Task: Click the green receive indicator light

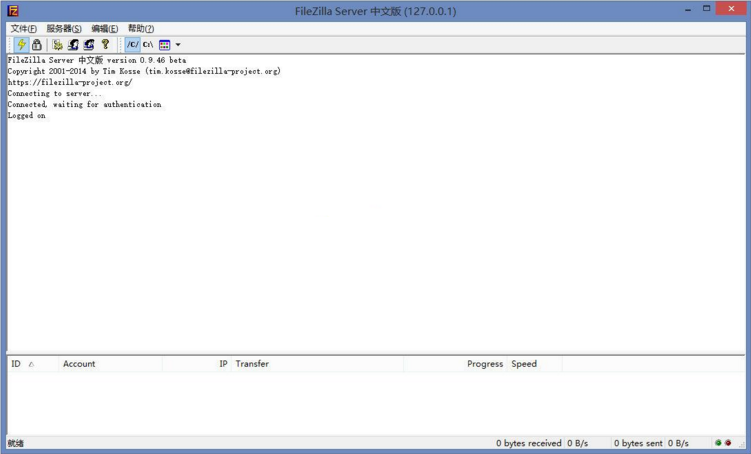Action: pyautogui.click(x=718, y=443)
